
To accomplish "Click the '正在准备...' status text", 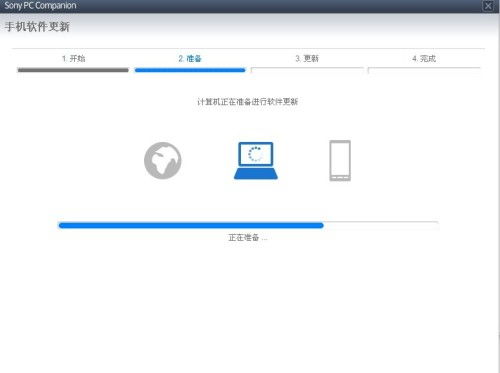I will pyautogui.click(x=248, y=238).
